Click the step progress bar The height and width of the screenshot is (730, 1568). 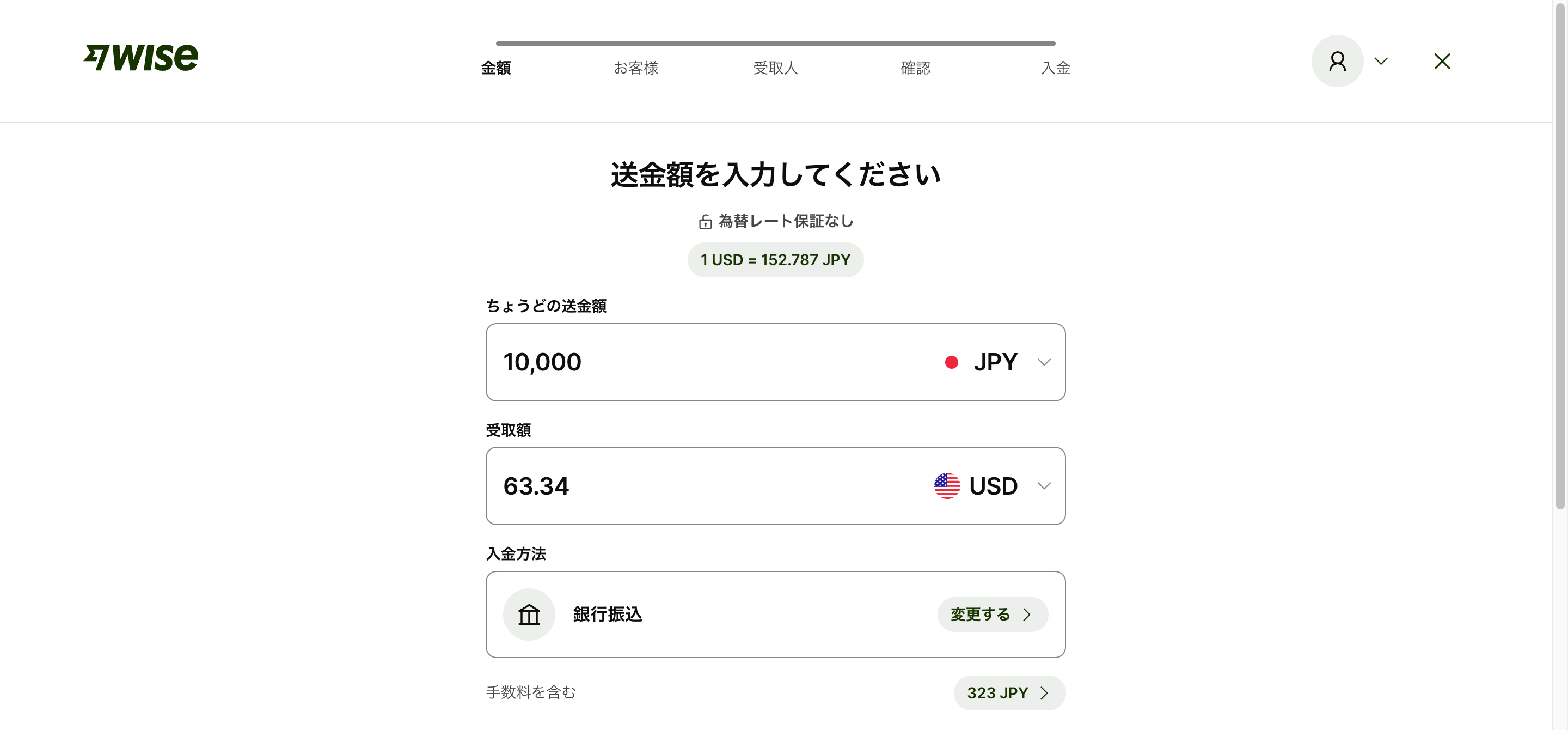pyautogui.click(x=775, y=43)
